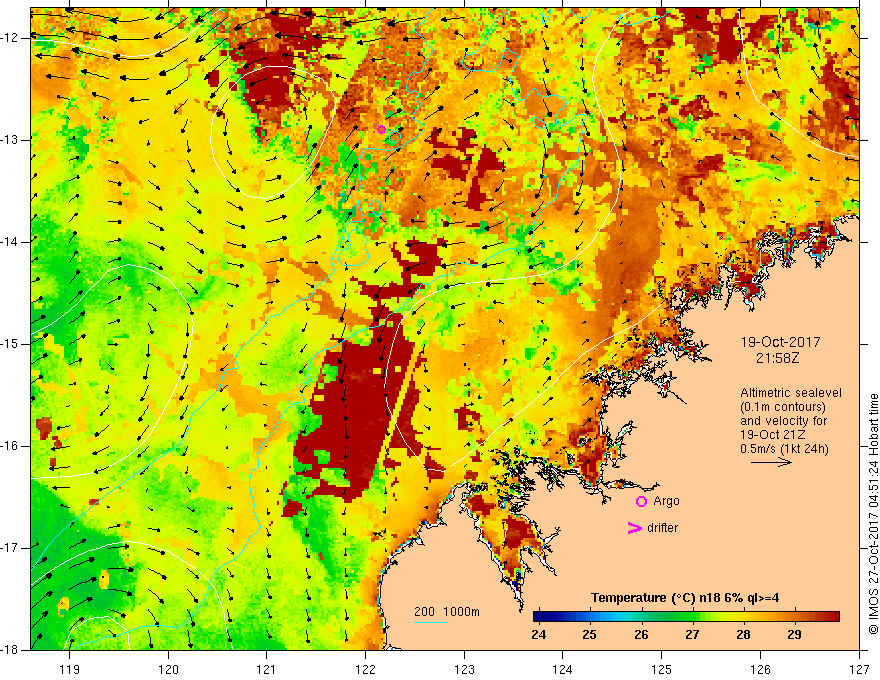Click the 'Temperature (°C) n18 6% ql>=4' title
The height and width of the screenshot is (680, 880).
[685, 598]
